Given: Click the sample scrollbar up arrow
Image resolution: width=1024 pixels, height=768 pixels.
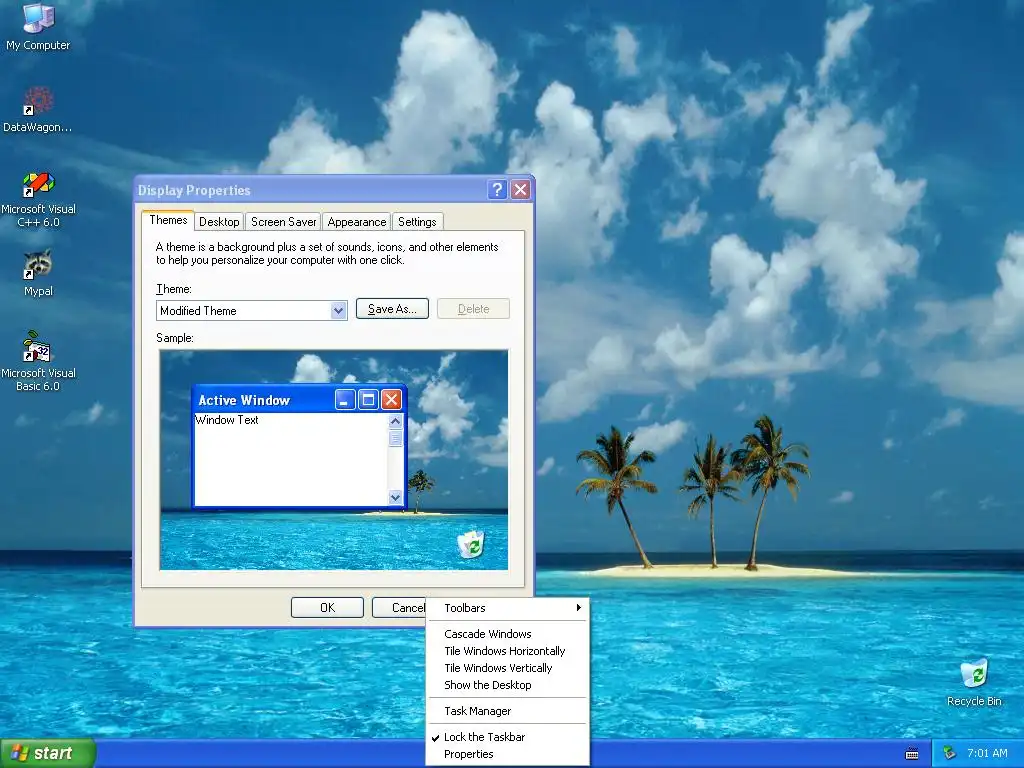Looking at the screenshot, I should 395,421.
